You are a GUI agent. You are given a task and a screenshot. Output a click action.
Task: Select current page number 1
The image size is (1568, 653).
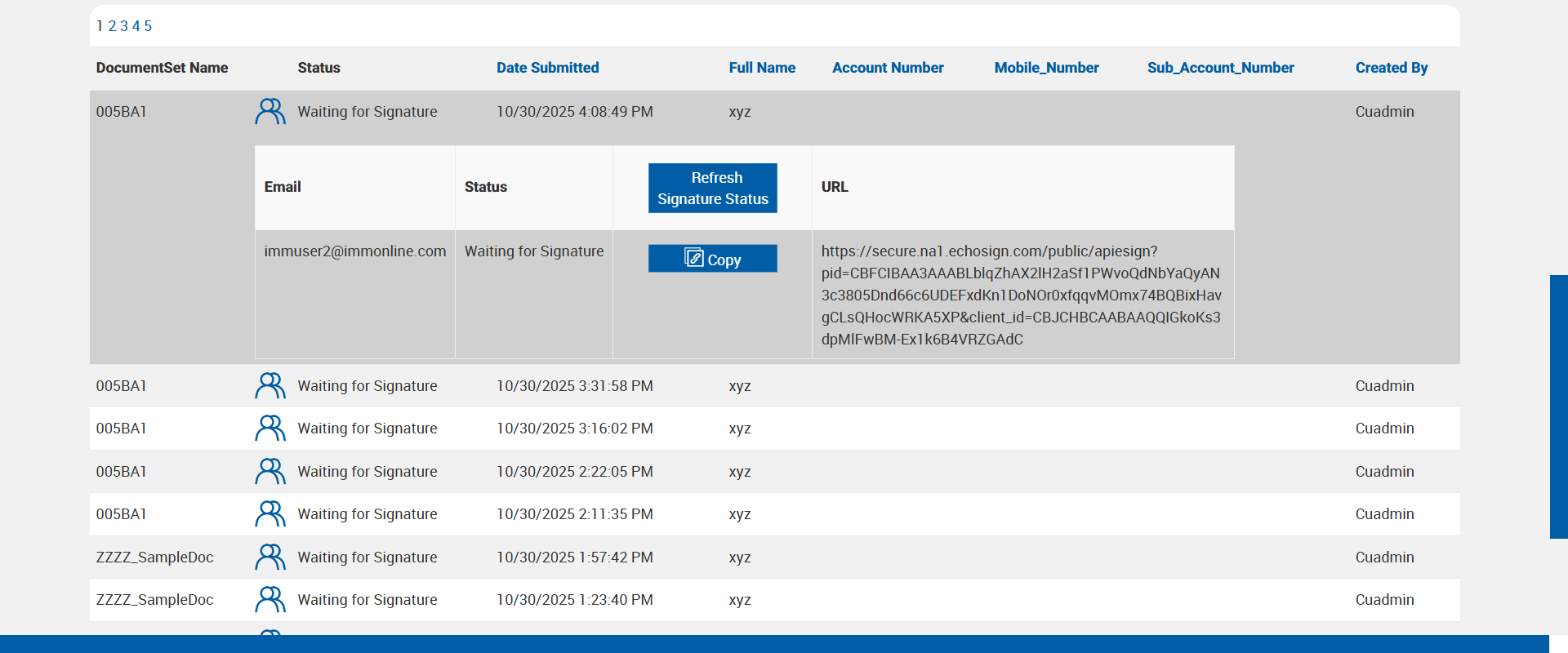pos(100,26)
